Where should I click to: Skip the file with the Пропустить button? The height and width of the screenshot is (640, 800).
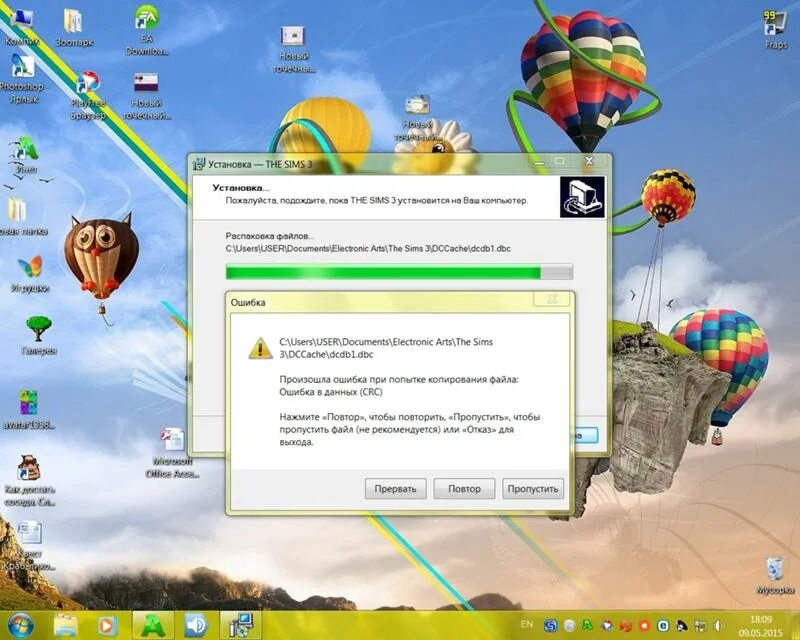point(533,488)
